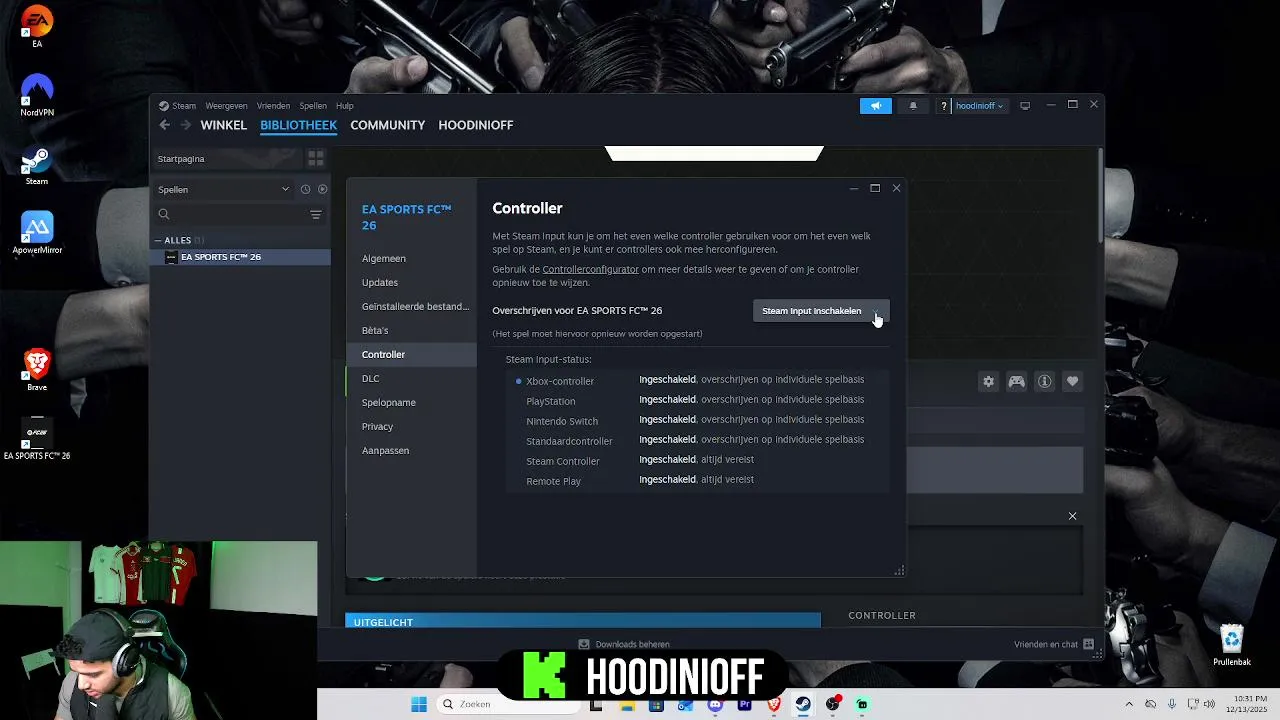Open the Spellen menu
The height and width of the screenshot is (720, 1280).
(x=313, y=106)
